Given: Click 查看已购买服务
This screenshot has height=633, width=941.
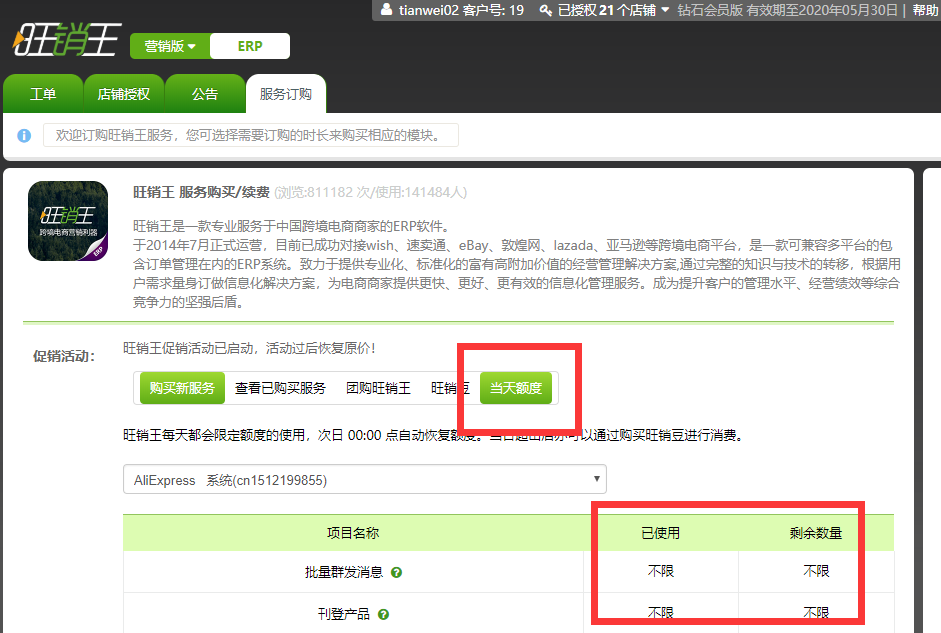Looking at the screenshot, I should point(280,388).
